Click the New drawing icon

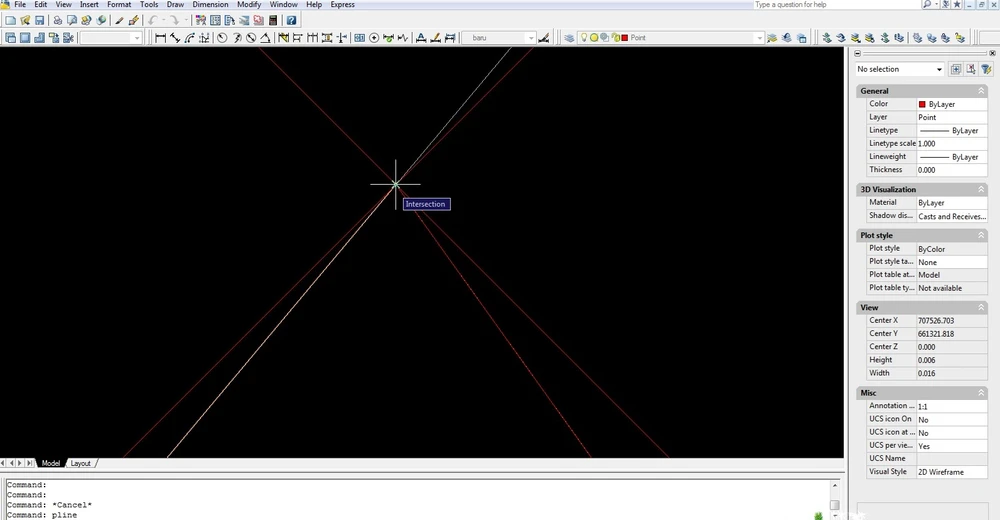[11, 20]
